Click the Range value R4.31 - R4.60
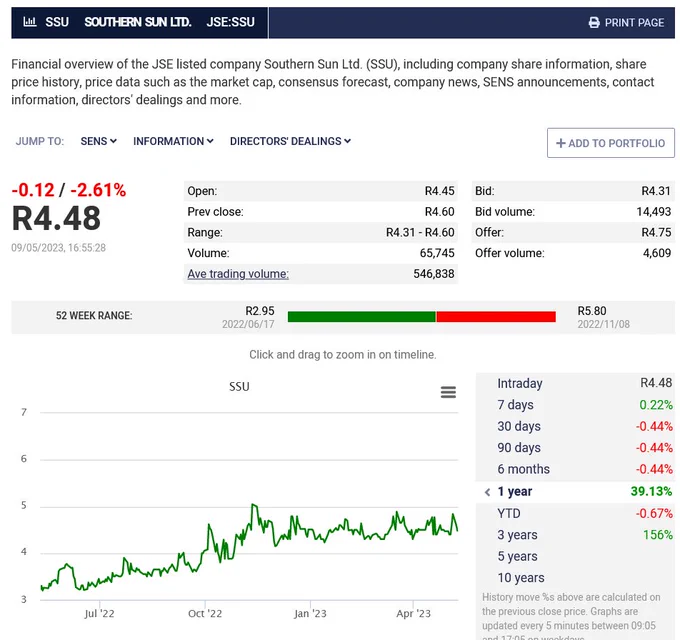Screen dimensions: 680x640 click(420, 232)
